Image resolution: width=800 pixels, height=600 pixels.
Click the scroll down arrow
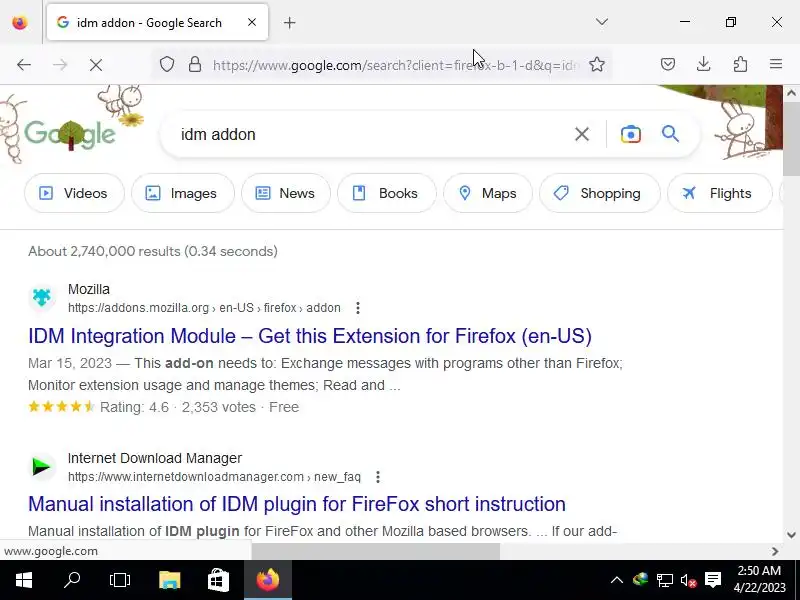tap(791, 535)
